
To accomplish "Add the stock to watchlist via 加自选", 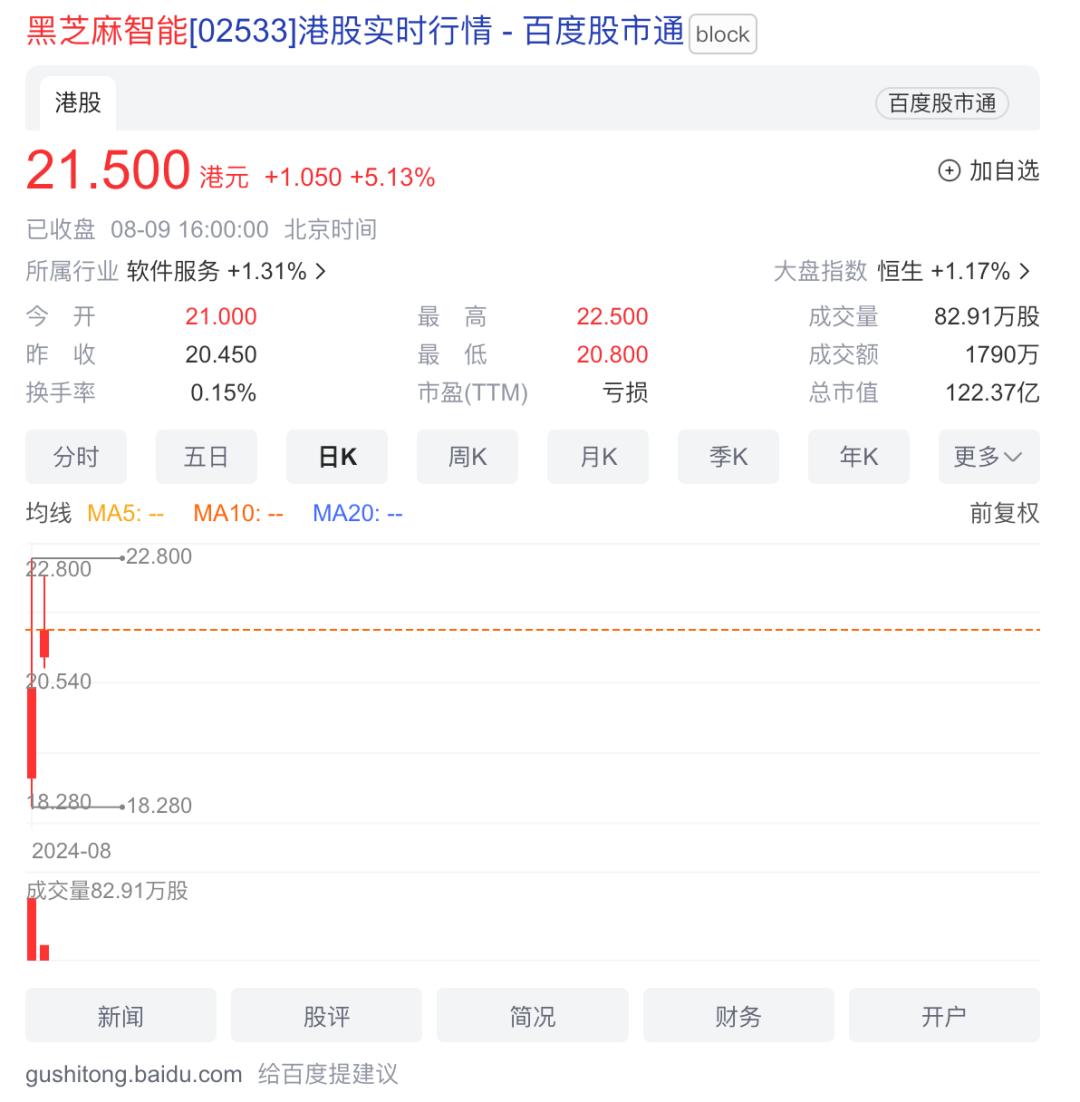I will (x=989, y=171).
